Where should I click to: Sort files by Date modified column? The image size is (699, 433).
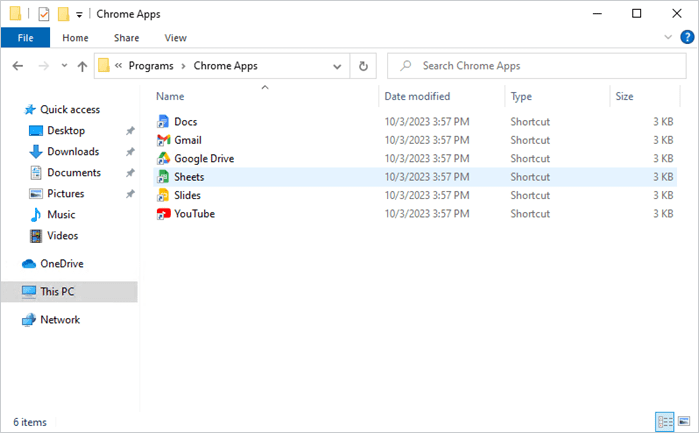pyautogui.click(x=417, y=96)
